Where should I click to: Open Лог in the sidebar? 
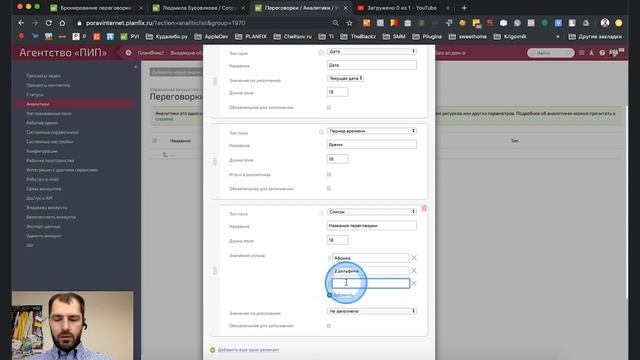30,245
